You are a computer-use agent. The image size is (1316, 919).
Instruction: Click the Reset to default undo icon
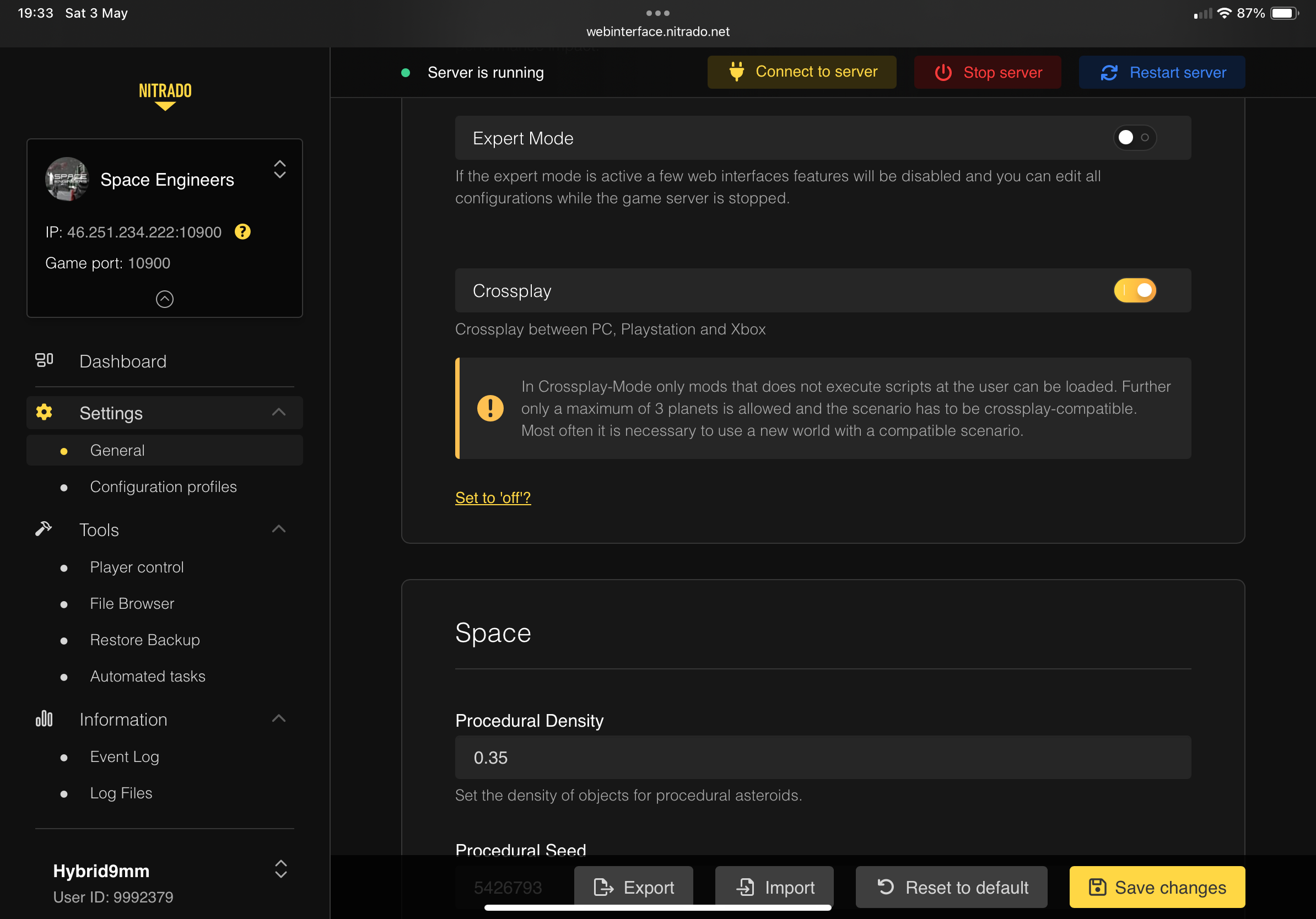886,886
